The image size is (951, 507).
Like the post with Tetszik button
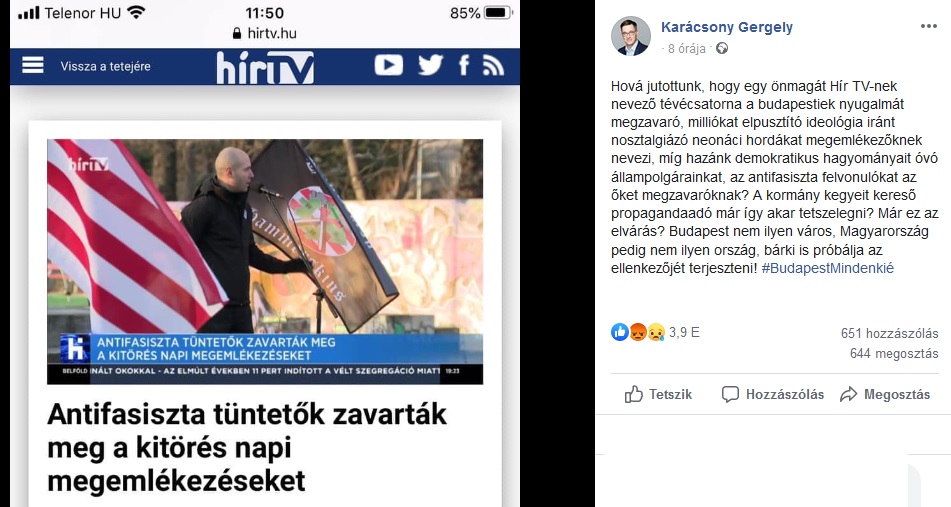click(x=658, y=394)
